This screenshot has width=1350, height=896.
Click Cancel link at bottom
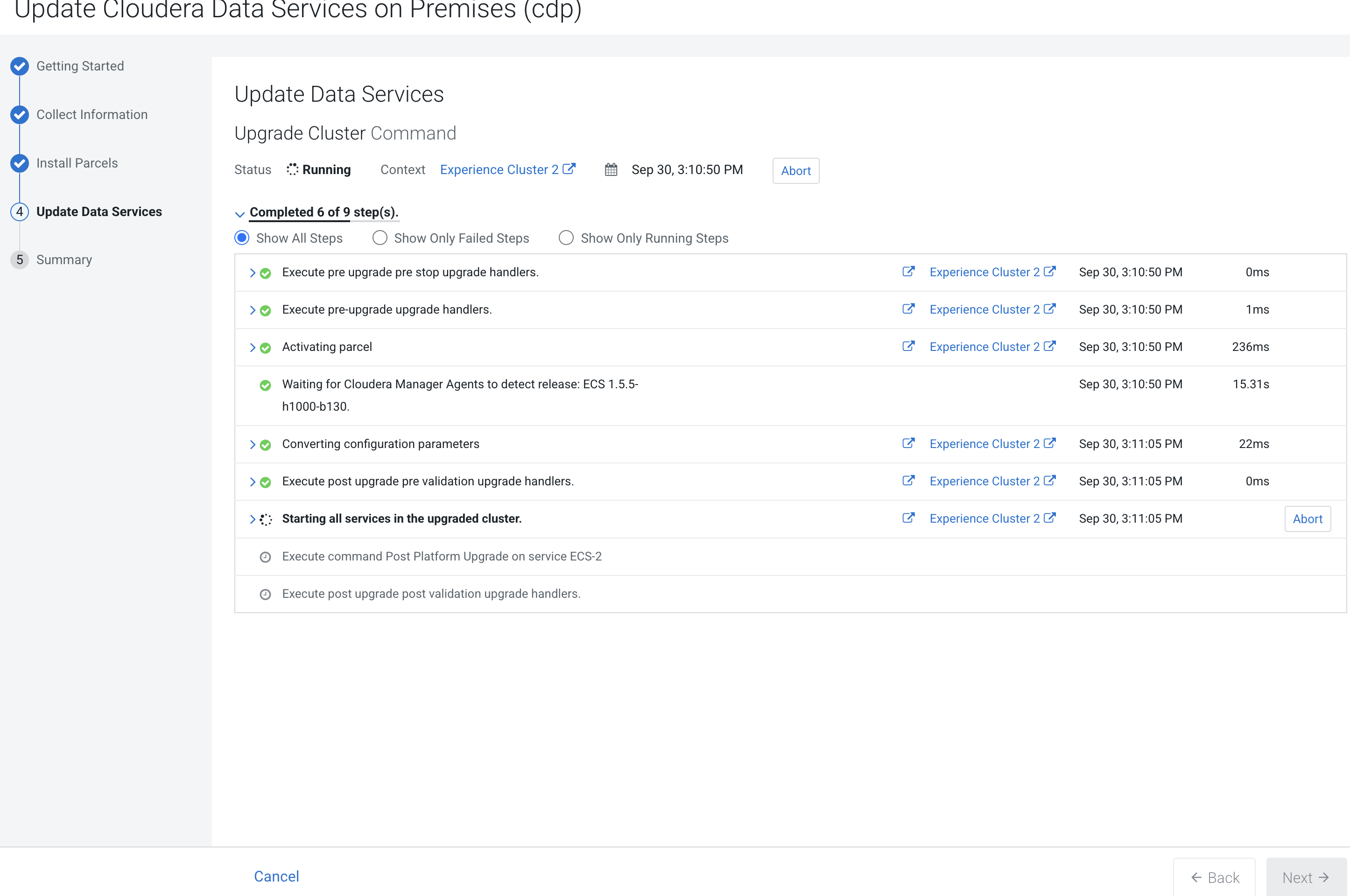point(276,876)
